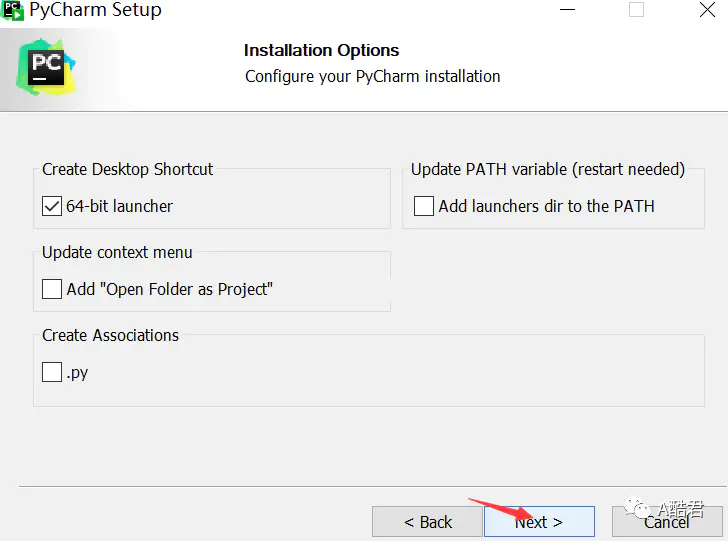Image resolution: width=728 pixels, height=541 pixels.
Task: Click the "PyCharm Setup" window title text
Action: point(95,11)
